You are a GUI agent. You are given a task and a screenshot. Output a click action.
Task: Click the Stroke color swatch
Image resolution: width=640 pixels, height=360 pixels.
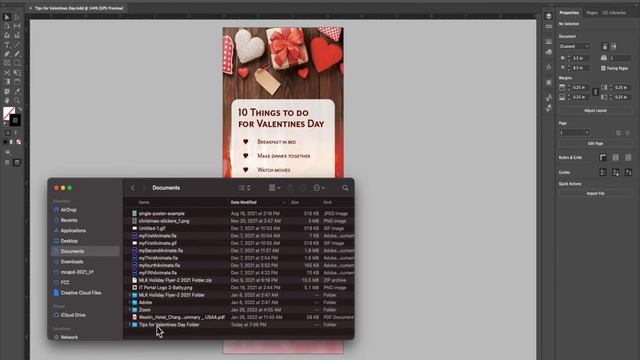[x=16, y=120]
